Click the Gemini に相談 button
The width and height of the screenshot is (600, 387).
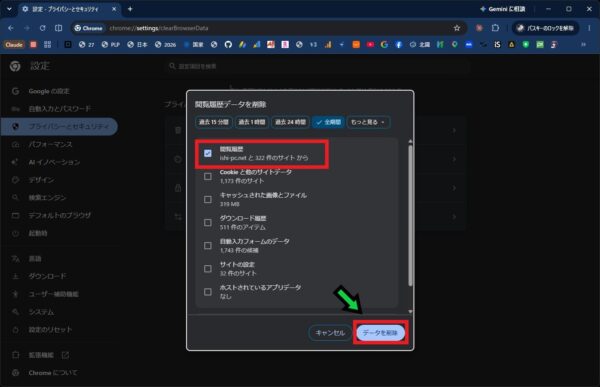(503, 9)
